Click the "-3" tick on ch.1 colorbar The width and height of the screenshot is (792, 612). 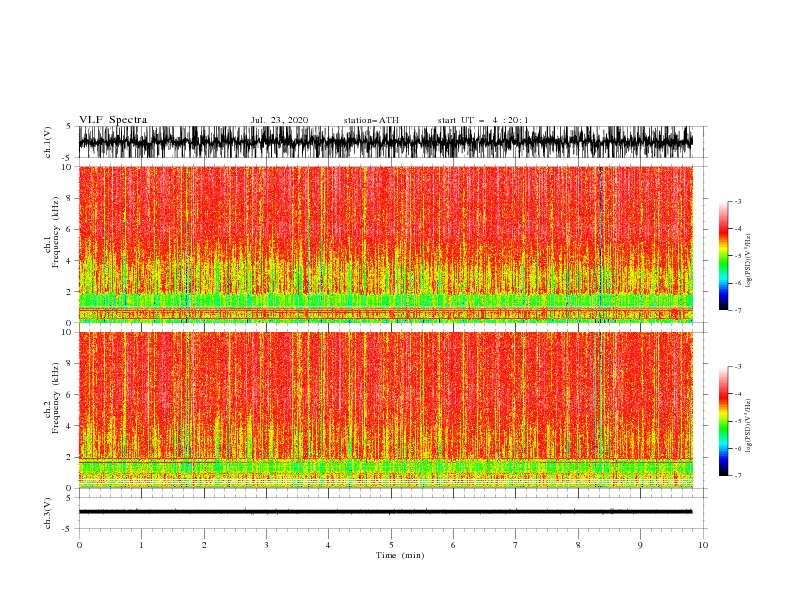click(737, 201)
